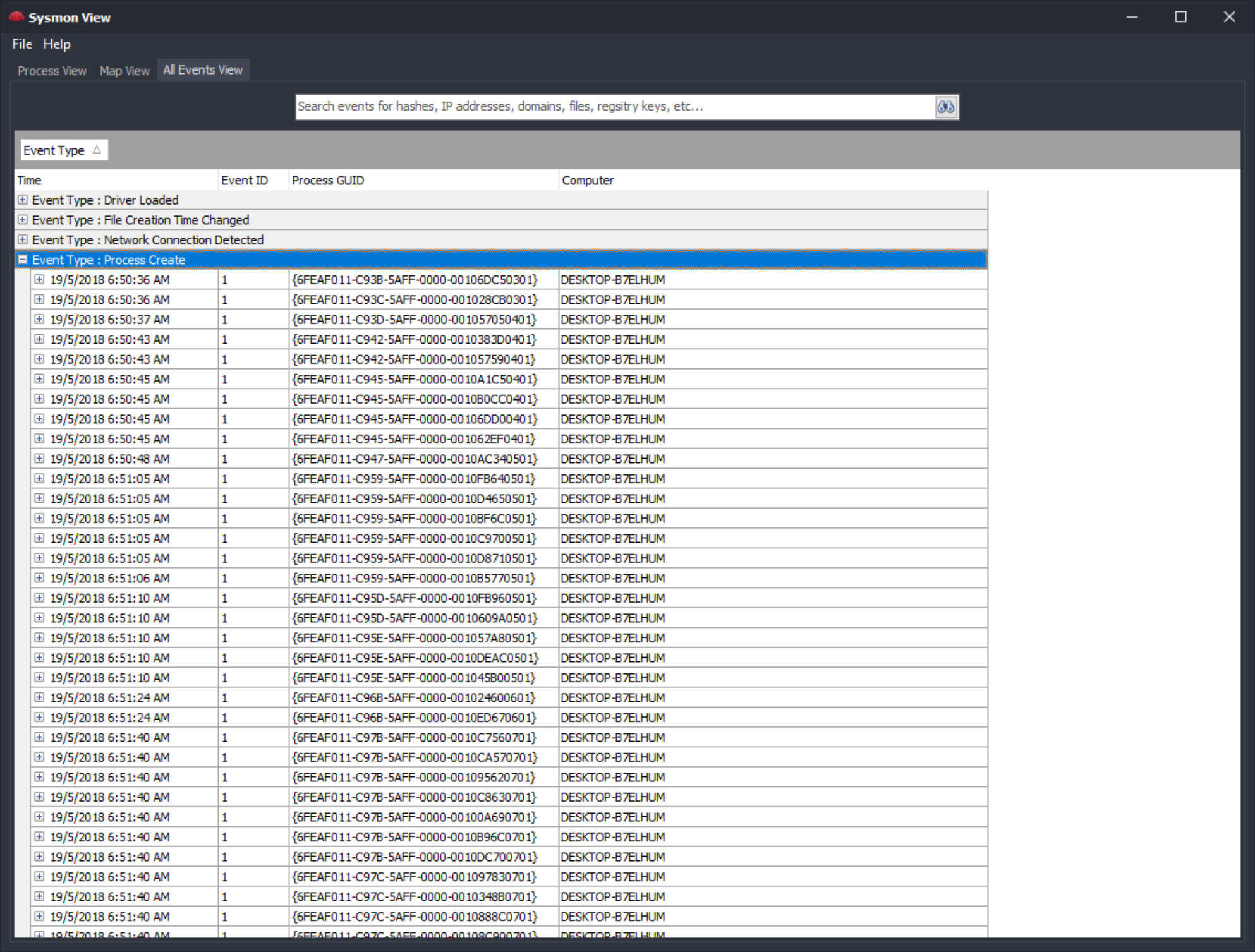This screenshot has height=952, width=1255.
Task: Expand first 6:50:36 AM event row
Action: pos(39,279)
